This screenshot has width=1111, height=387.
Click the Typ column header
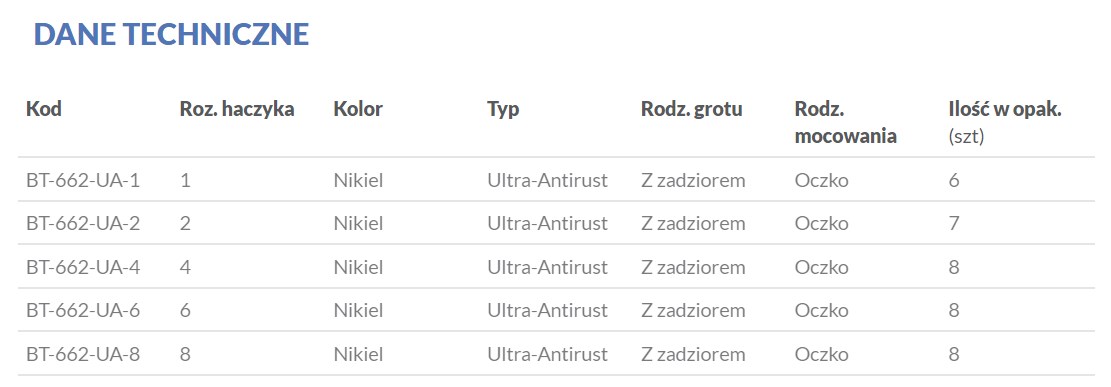tap(503, 110)
